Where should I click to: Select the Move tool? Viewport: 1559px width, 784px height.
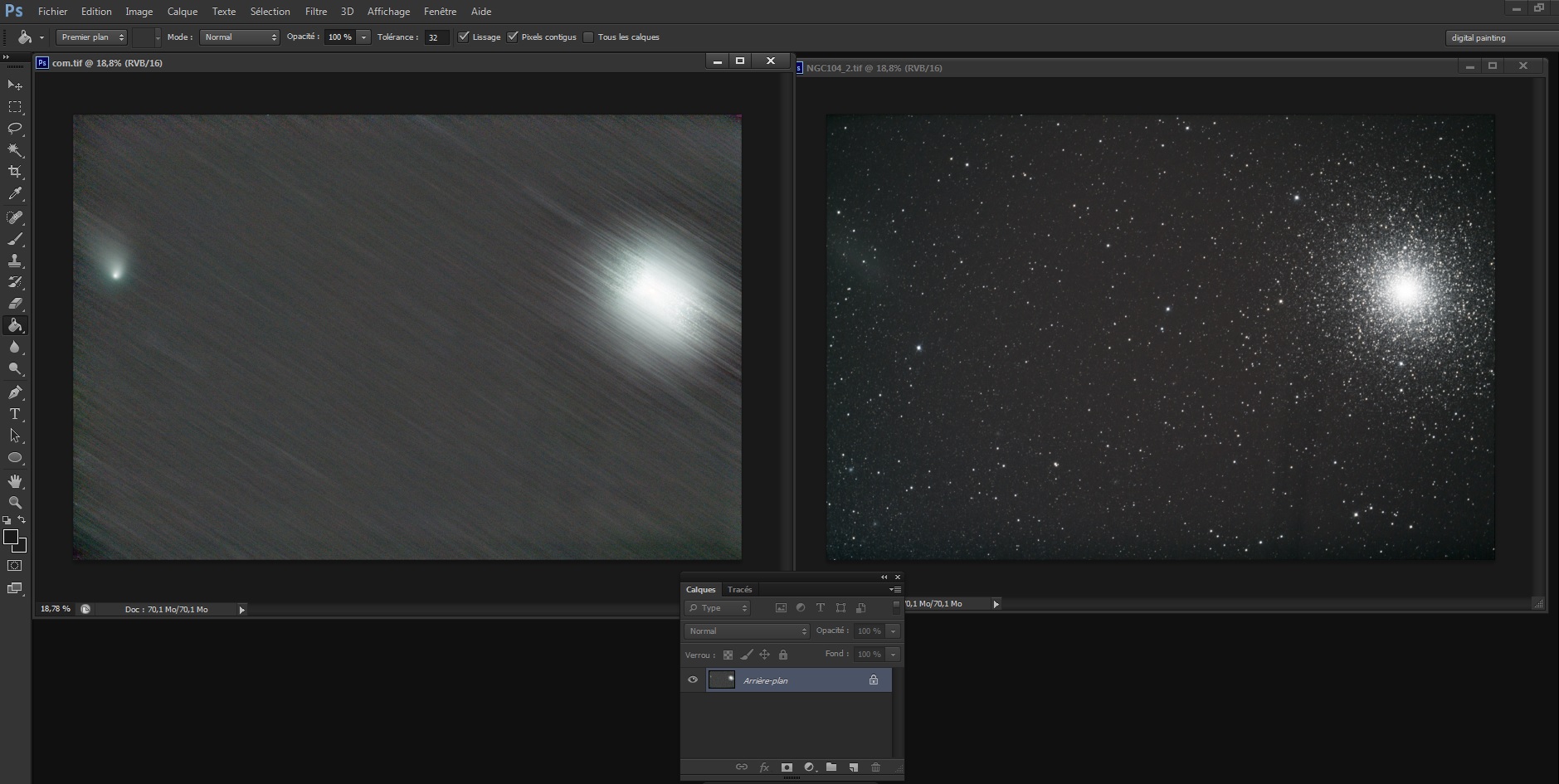coord(15,85)
